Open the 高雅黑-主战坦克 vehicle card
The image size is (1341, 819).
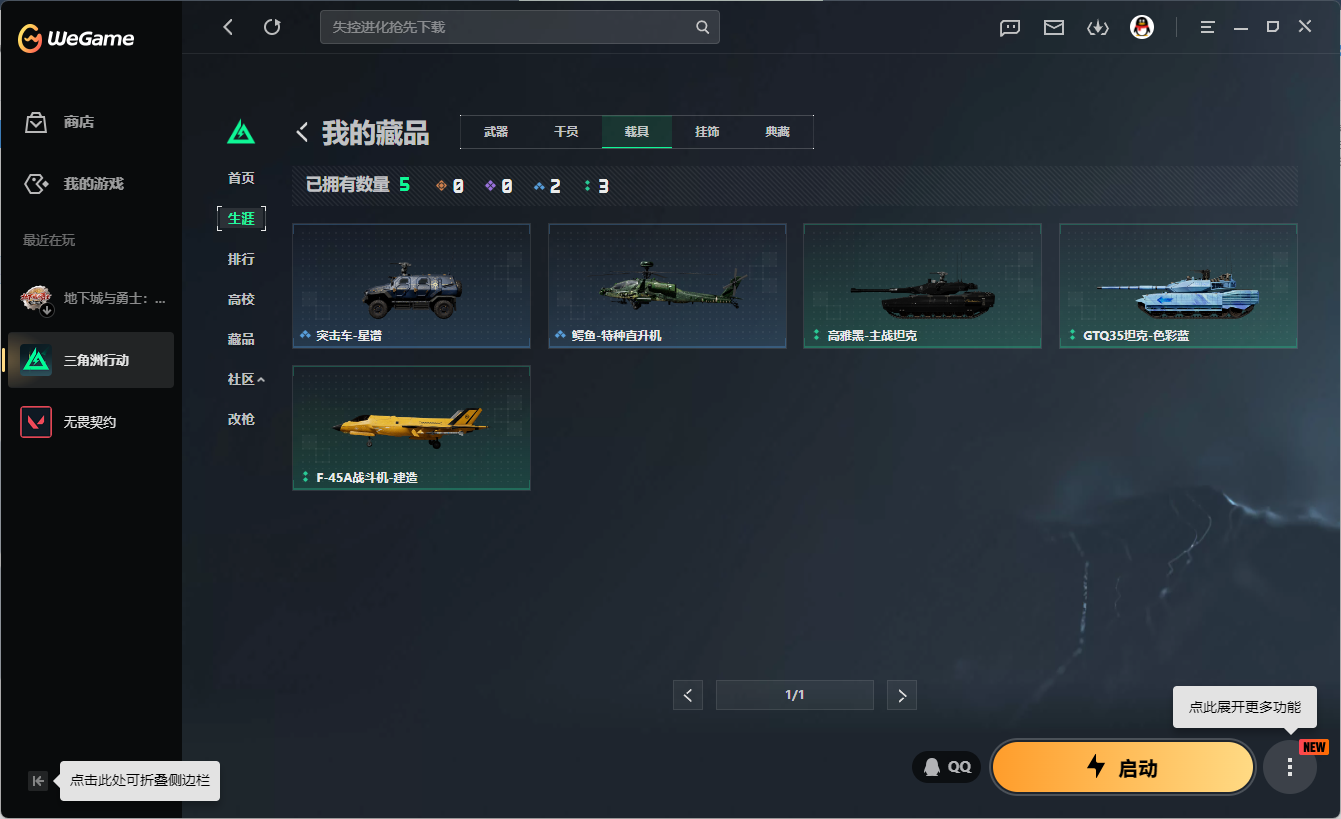pyautogui.click(x=922, y=286)
